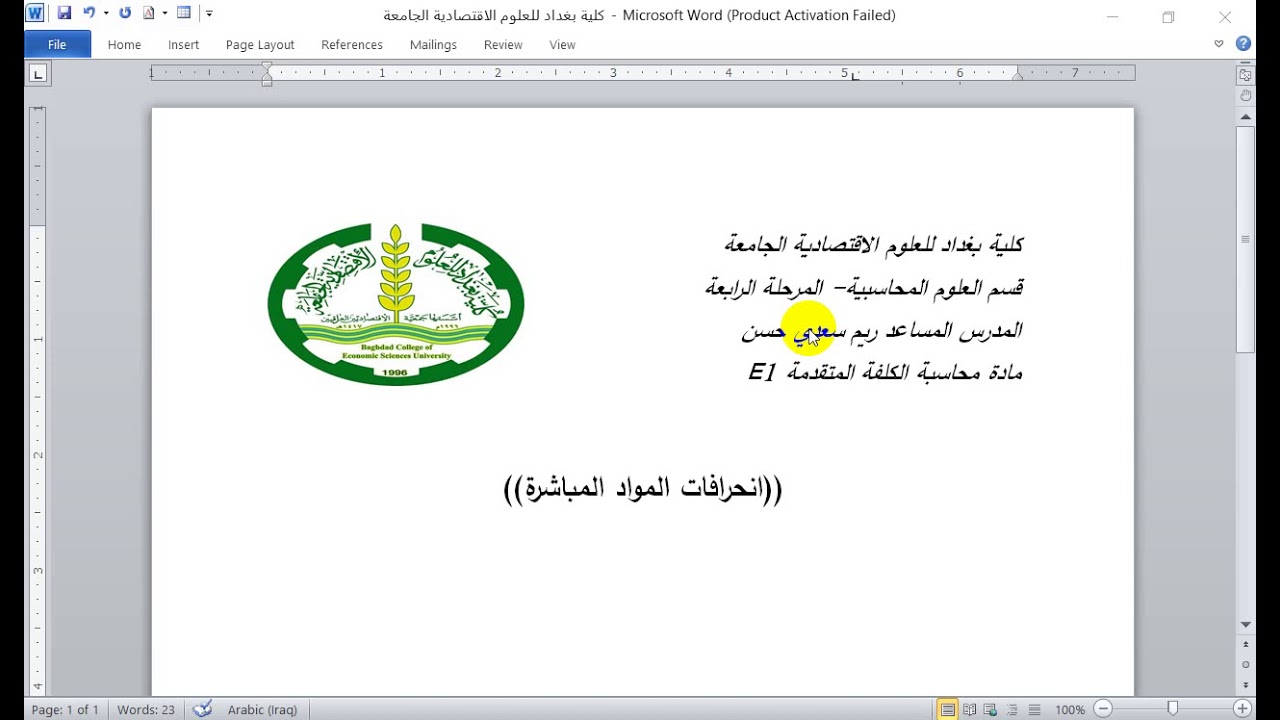Click the vertical scrollbar thumb

click(x=1245, y=239)
